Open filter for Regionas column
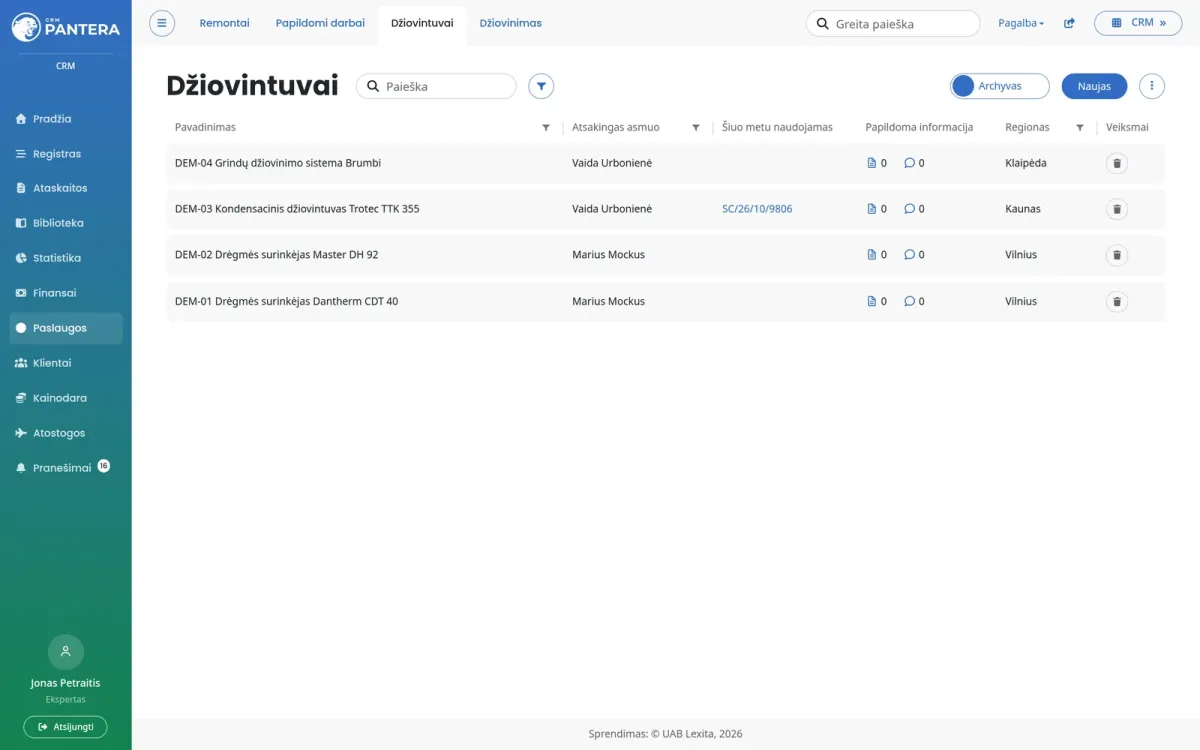This screenshot has height=750, width=1200. tap(1080, 128)
